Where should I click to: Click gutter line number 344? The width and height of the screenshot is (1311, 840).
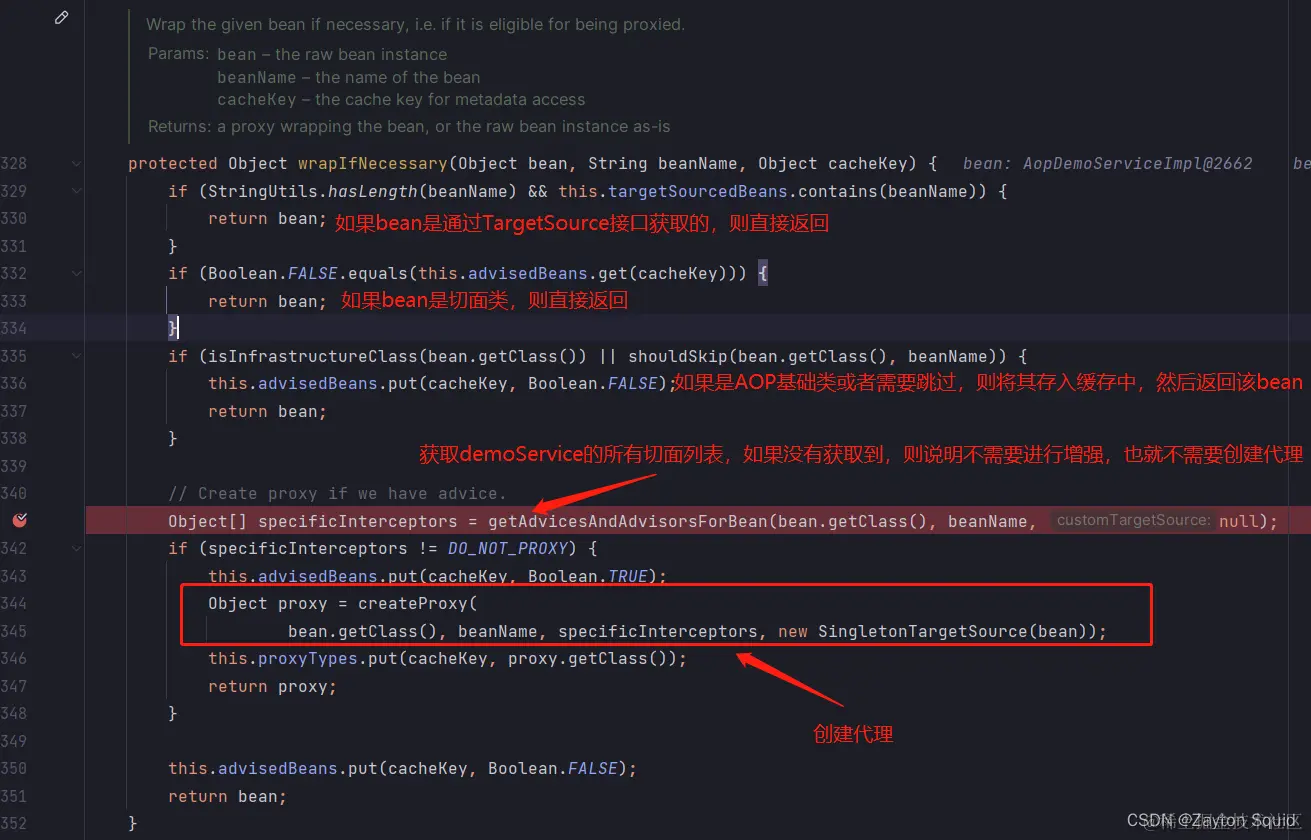tap(14, 603)
